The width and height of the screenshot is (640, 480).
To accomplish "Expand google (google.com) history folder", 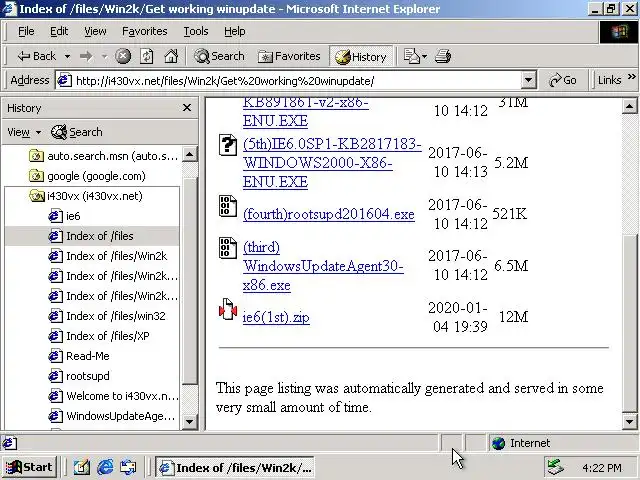I will pos(87,176).
